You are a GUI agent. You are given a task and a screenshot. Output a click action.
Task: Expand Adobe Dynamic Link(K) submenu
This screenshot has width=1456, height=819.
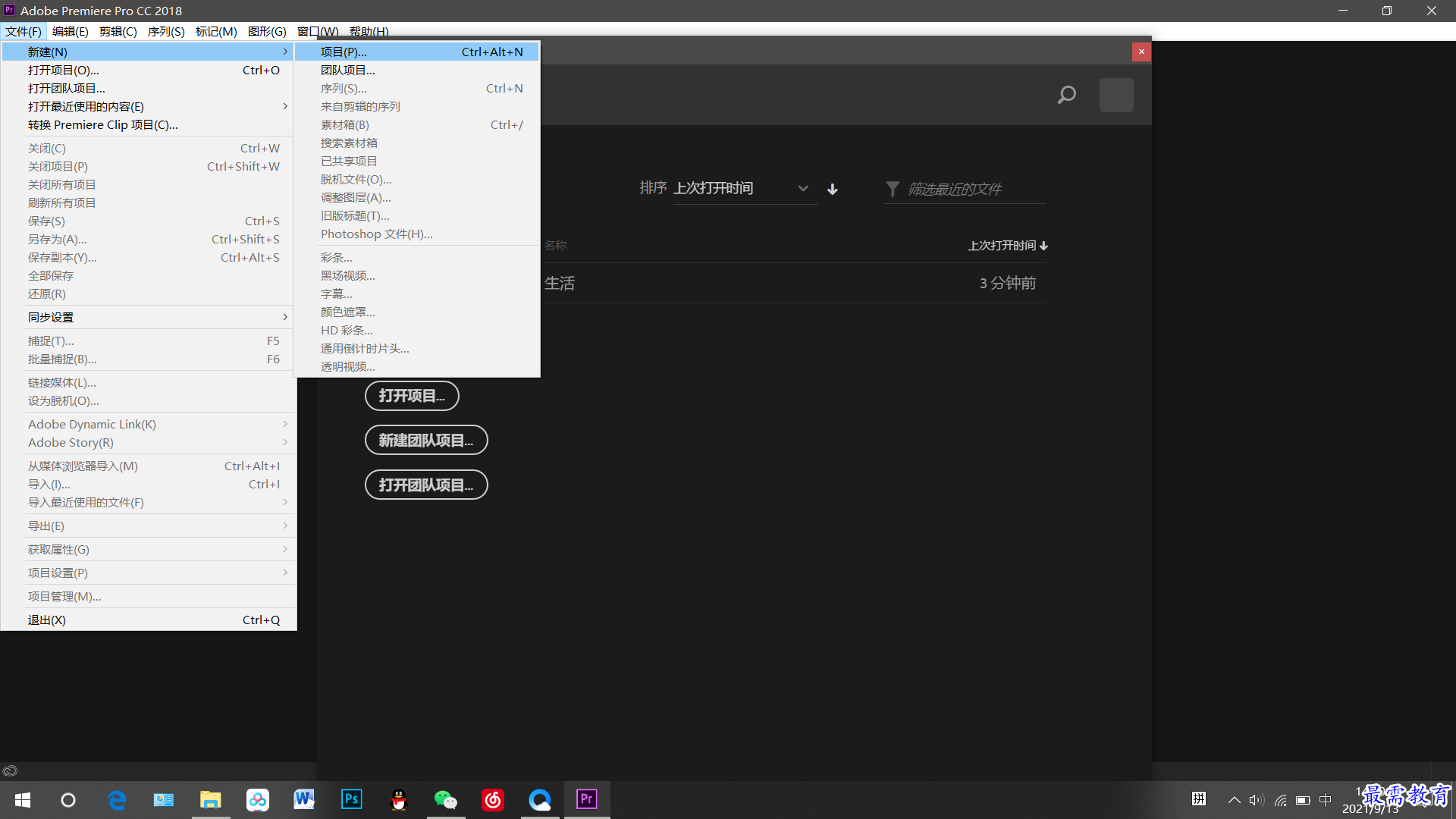[149, 424]
